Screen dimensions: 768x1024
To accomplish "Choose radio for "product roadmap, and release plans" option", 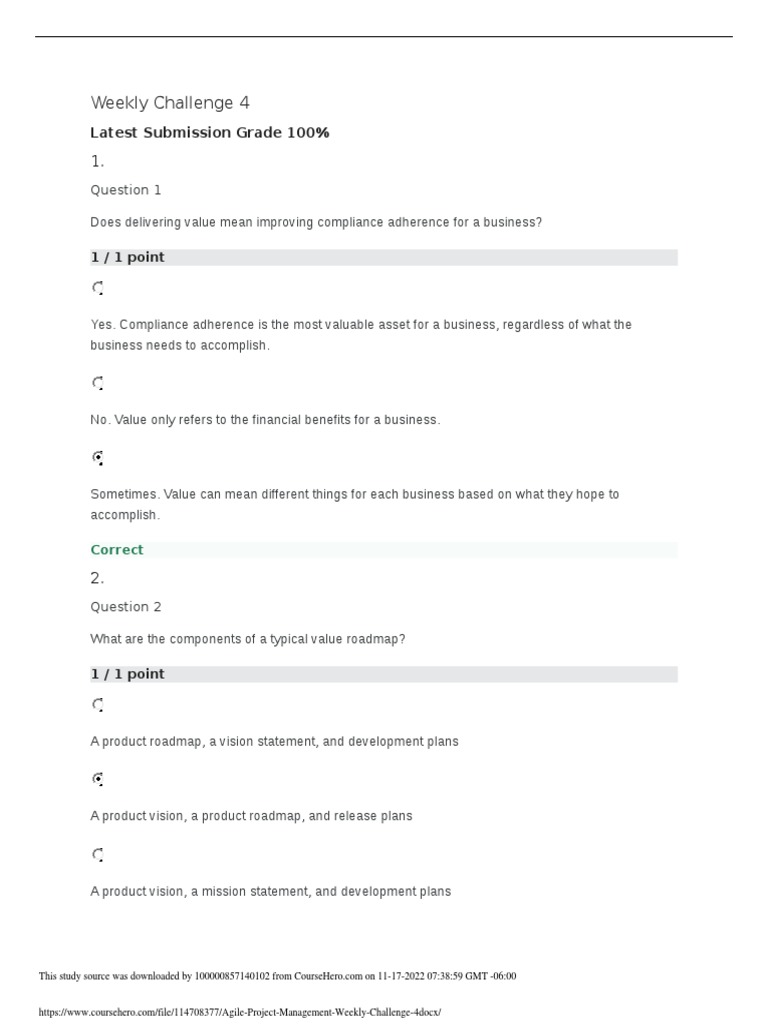I will [98, 778].
